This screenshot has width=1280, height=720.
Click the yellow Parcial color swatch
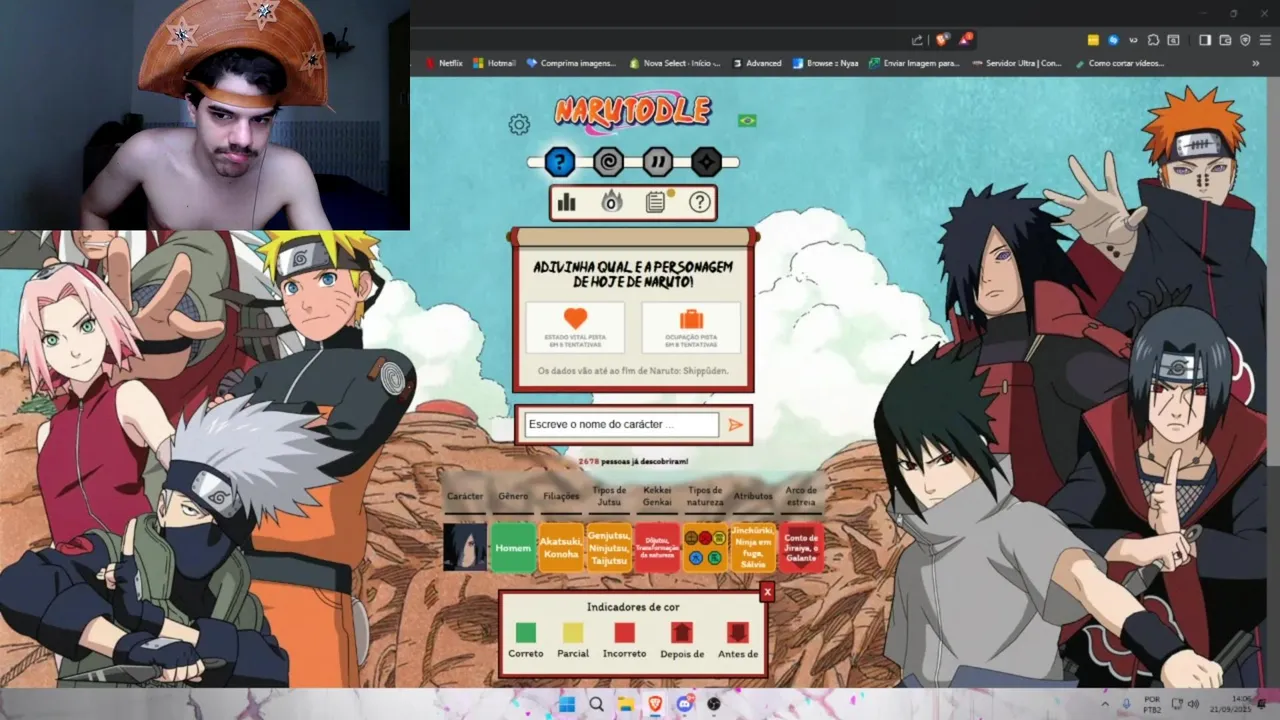point(573,632)
